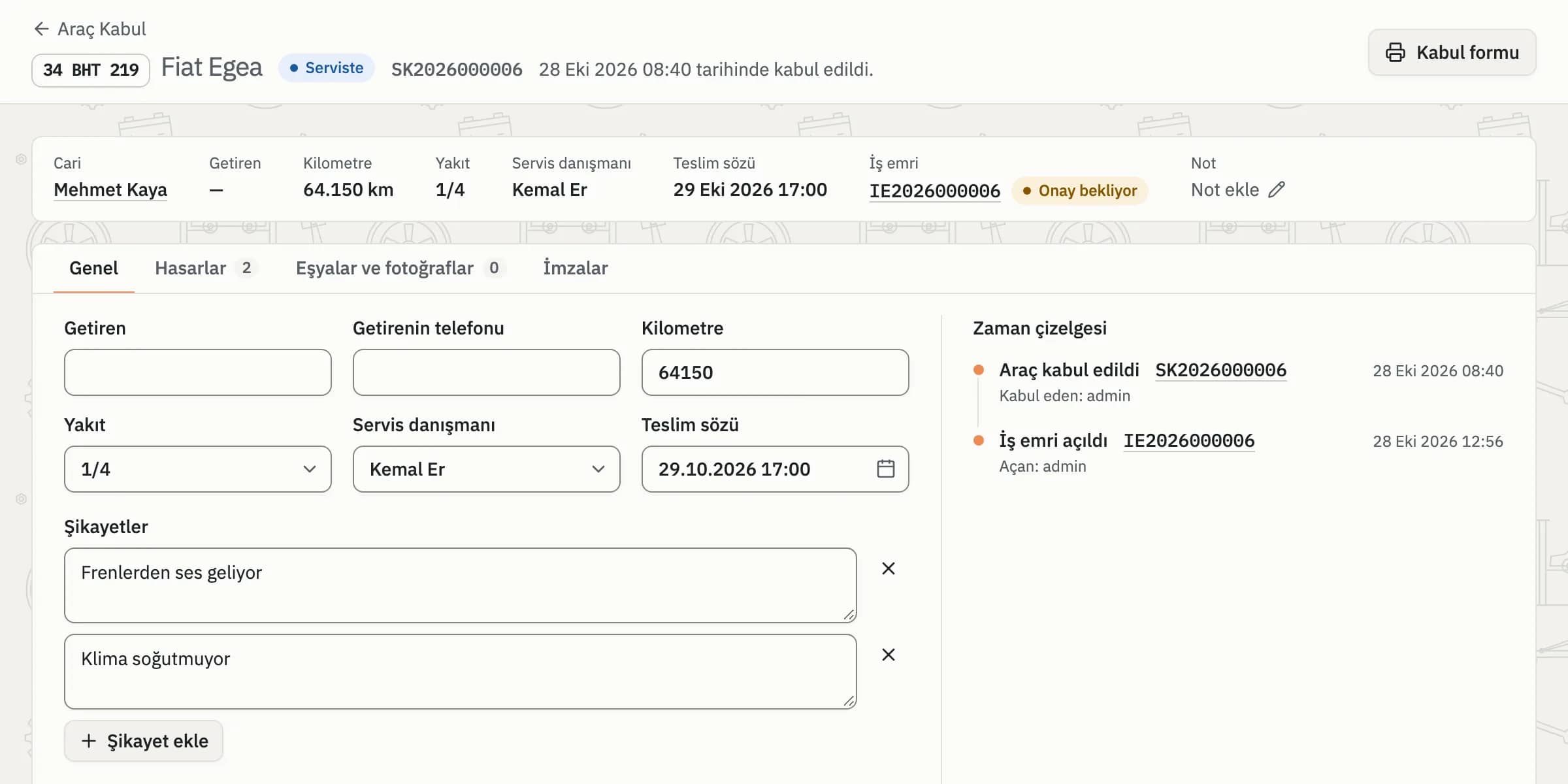1568x784 pixels.
Task: Go to the İmzalar tab
Action: click(576, 268)
